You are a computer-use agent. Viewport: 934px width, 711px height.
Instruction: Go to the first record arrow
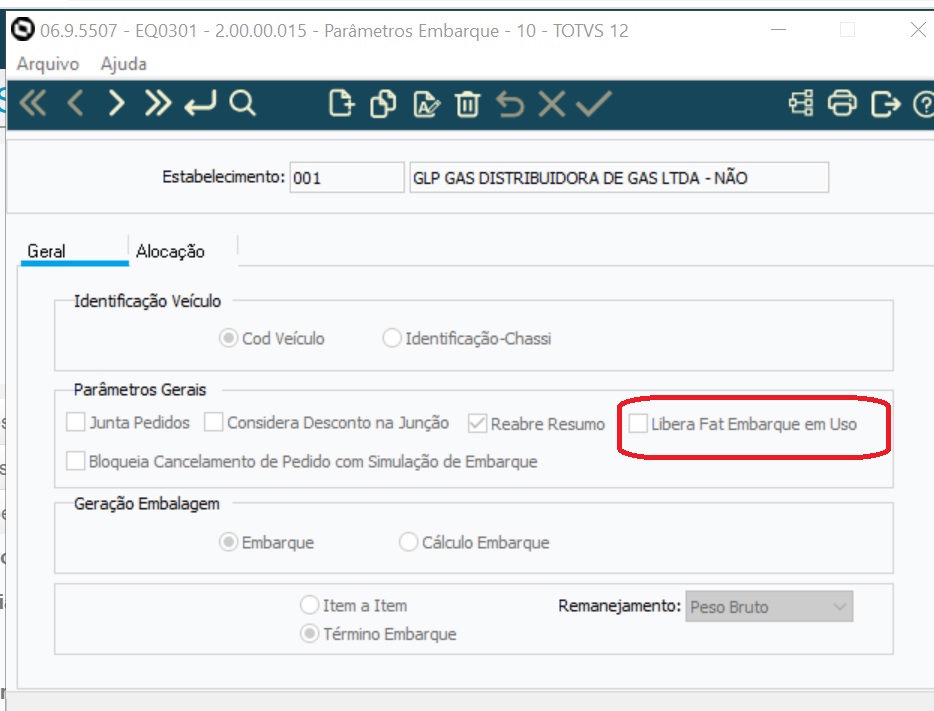point(33,104)
